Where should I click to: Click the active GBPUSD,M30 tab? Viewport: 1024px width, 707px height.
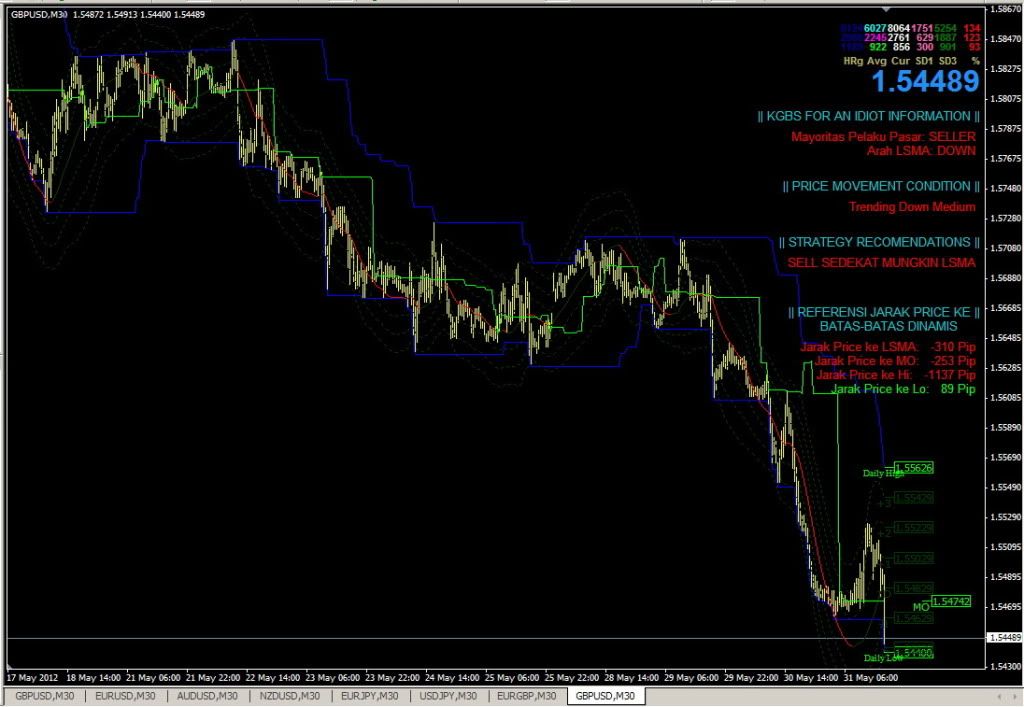pyautogui.click(x=605, y=696)
